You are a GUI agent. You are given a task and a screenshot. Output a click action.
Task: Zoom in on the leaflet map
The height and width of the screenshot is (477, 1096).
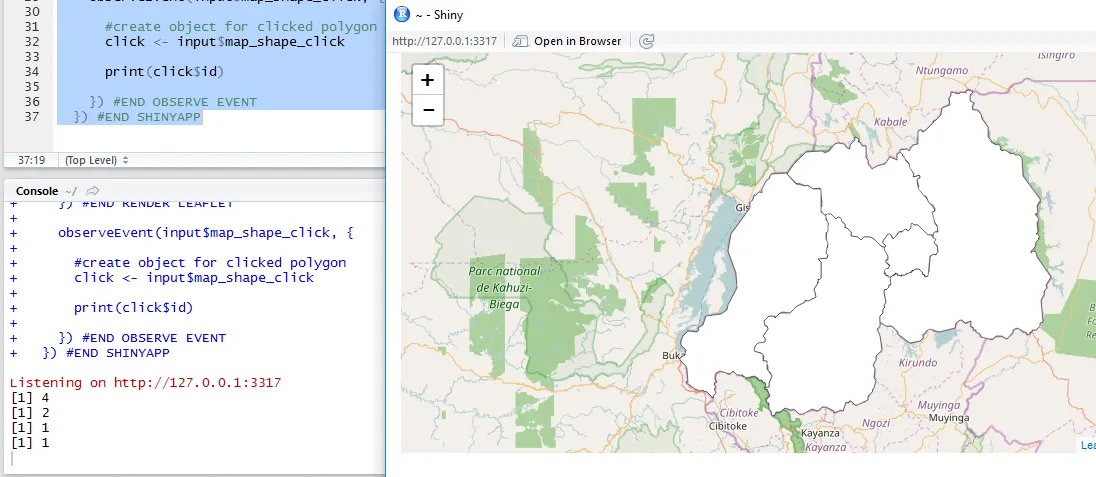pyautogui.click(x=428, y=80)
